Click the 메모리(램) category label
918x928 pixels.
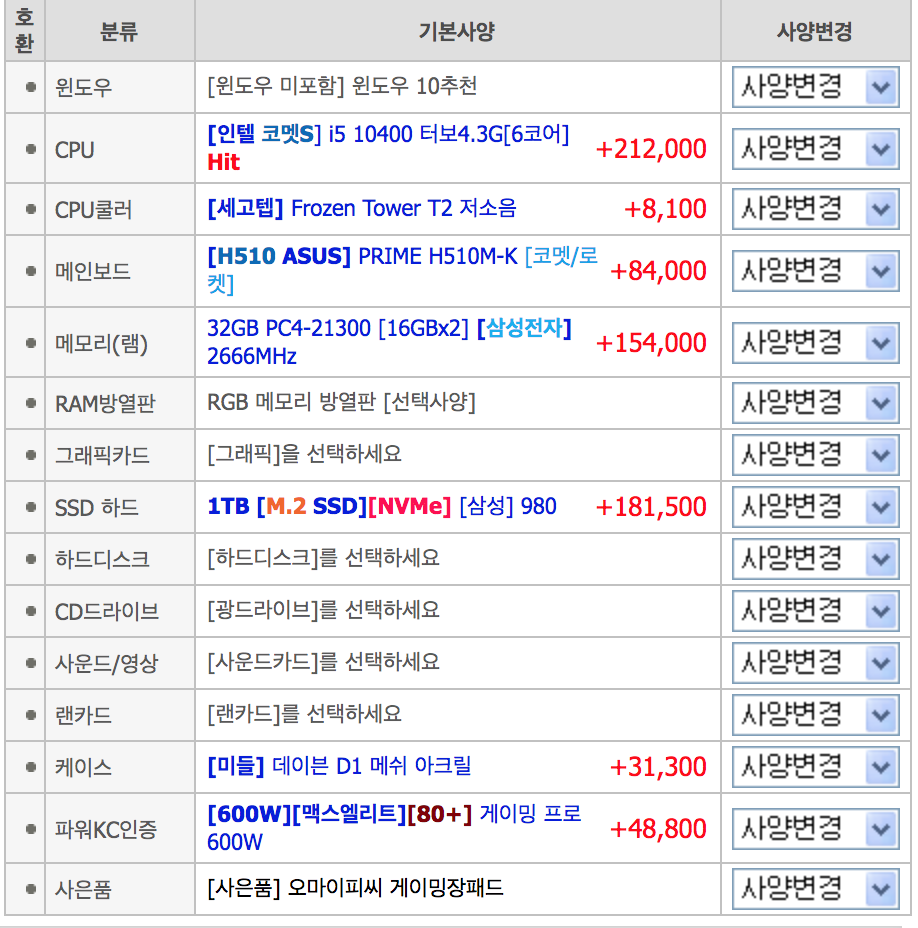tap(101, 344)
